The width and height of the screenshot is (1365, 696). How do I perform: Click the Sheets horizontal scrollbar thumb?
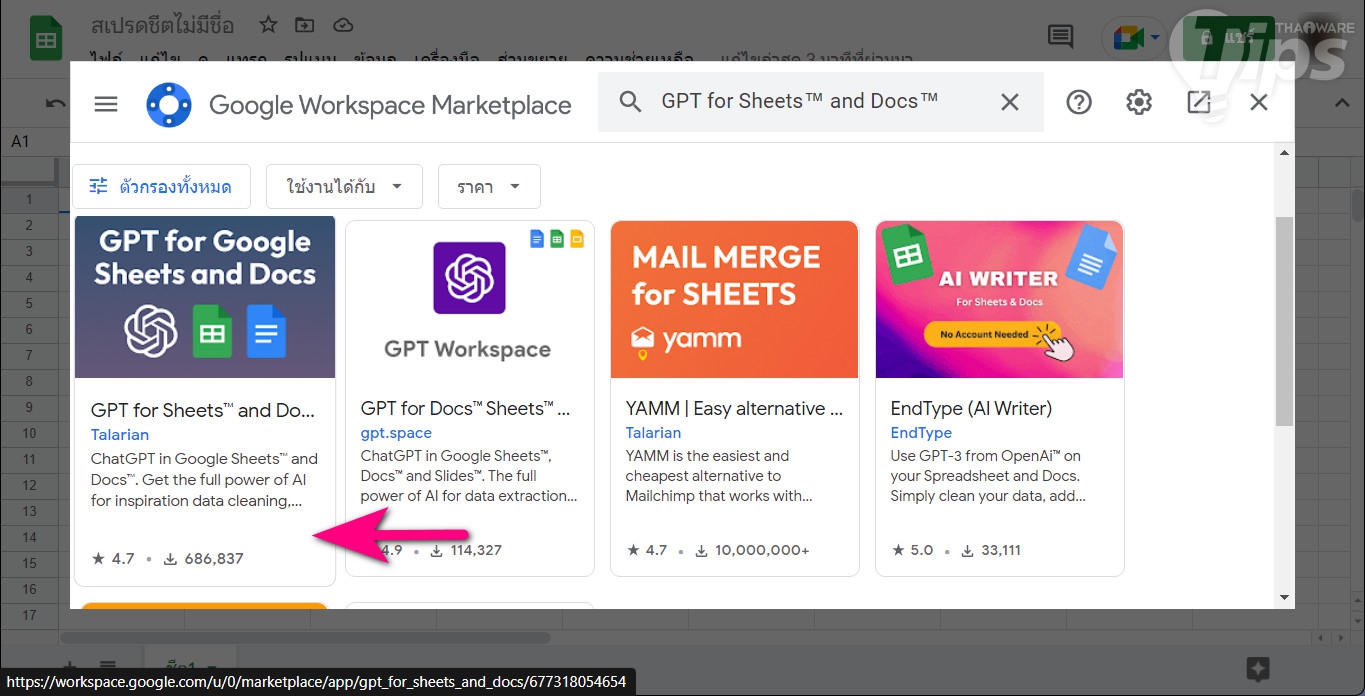(305, 637)
